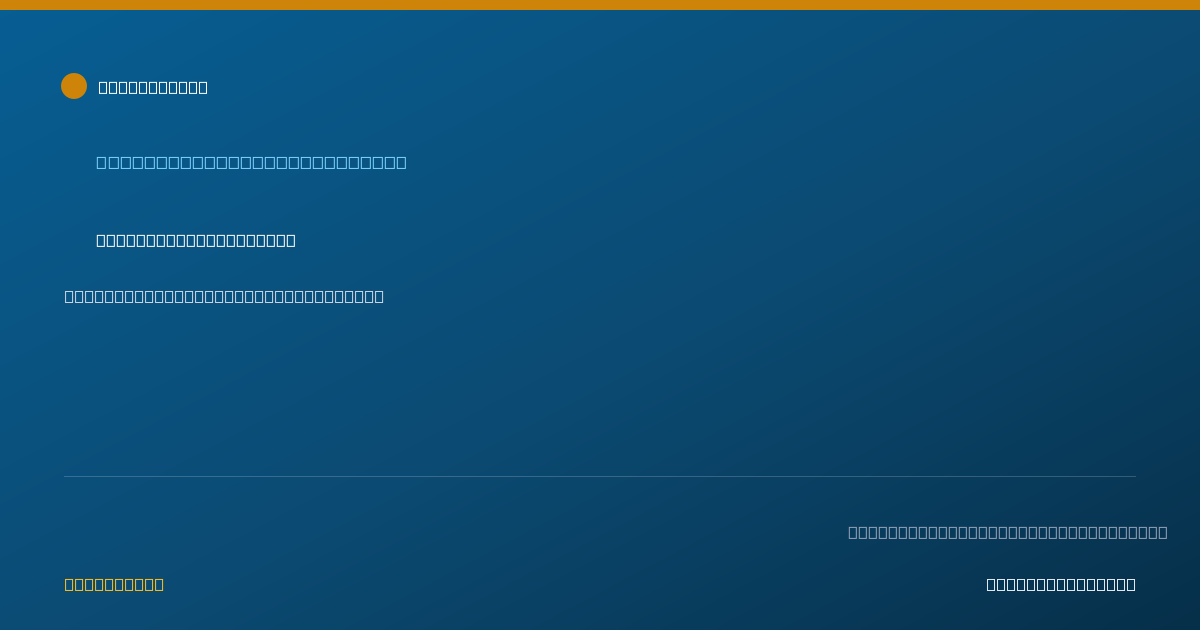Click the thin horizontal divider line
Screen dimensions: 1200x630
pyautogui.click(x=600, y=476)
